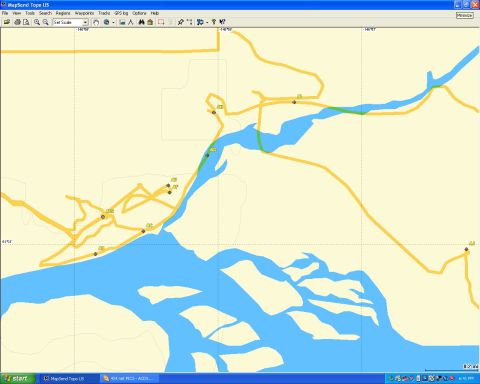The height and width of the screenshot is (384, 480).
Task: Open the Tools menu
Action: 30,13
